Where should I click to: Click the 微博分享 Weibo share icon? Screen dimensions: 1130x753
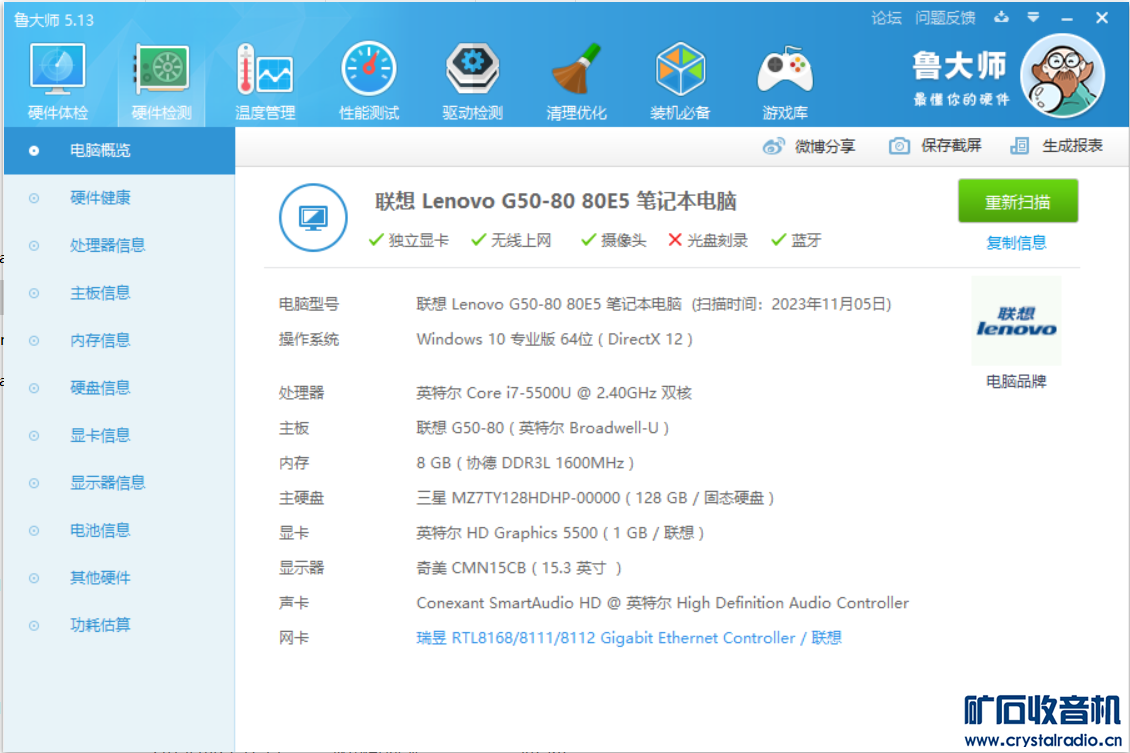(774, 146)
